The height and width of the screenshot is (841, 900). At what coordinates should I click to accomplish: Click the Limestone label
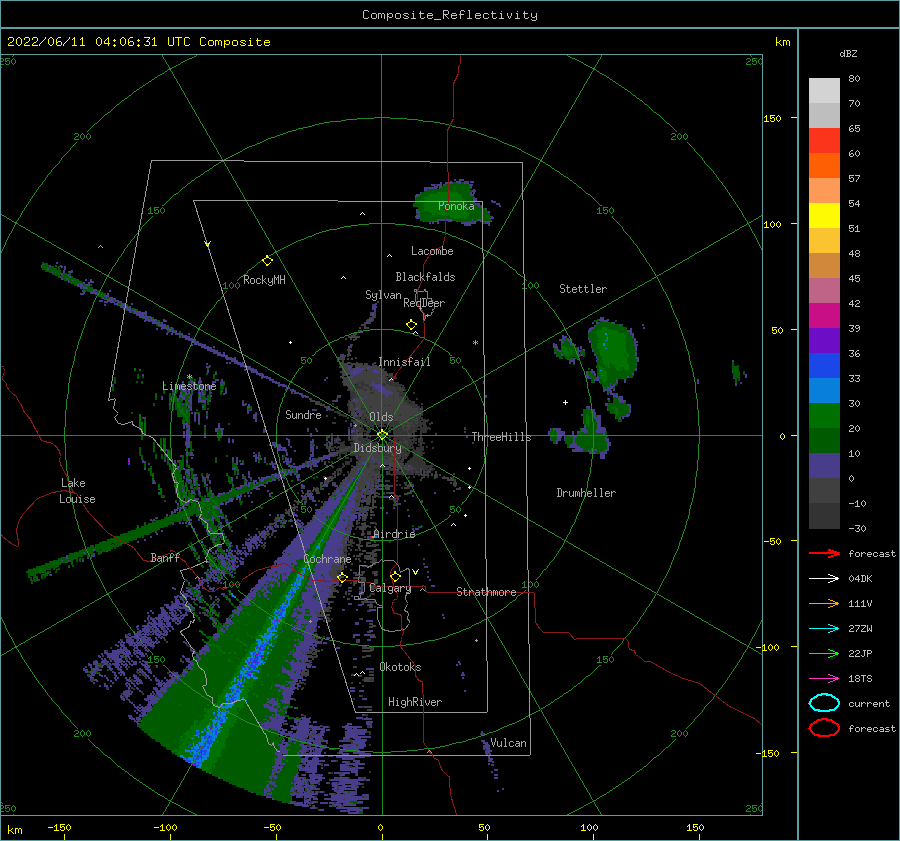[189, 386]
